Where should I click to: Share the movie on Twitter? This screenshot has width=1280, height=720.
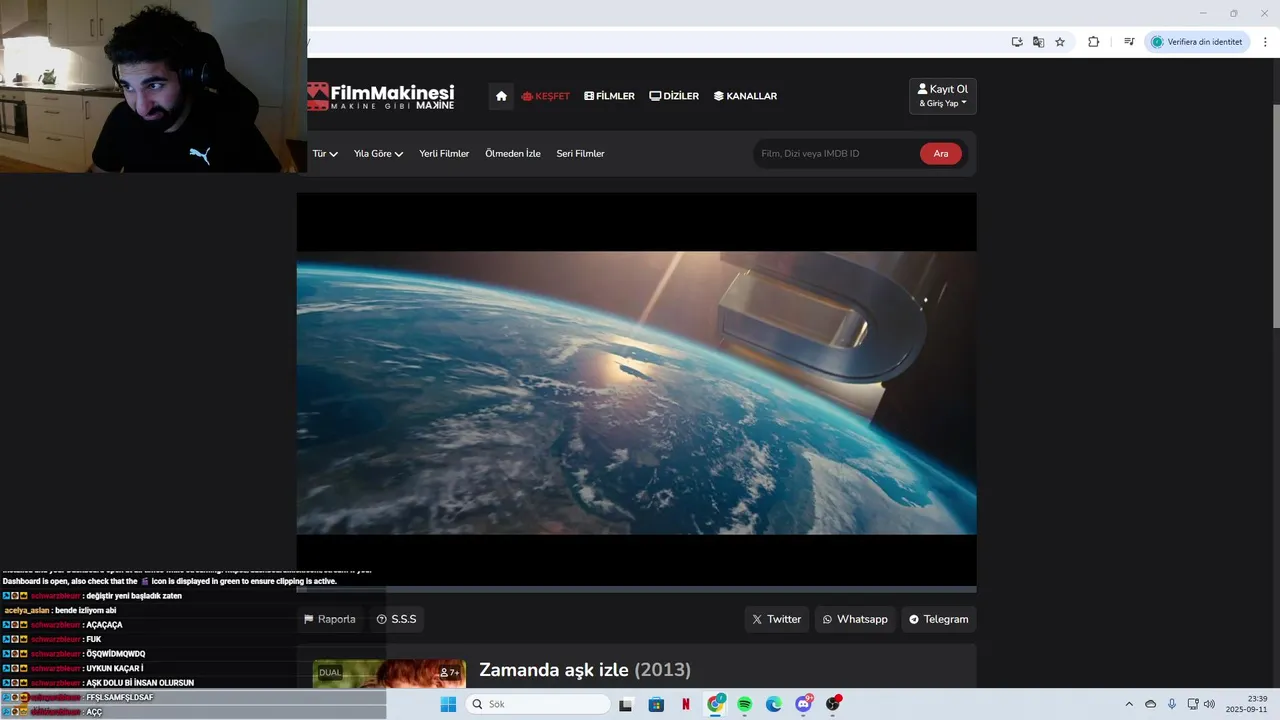coord(777,619)
